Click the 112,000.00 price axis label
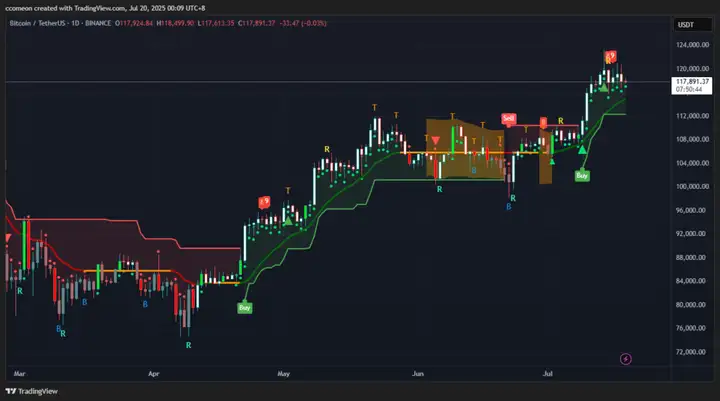Screen dimensions: 720x401 [x=692, y=116]
